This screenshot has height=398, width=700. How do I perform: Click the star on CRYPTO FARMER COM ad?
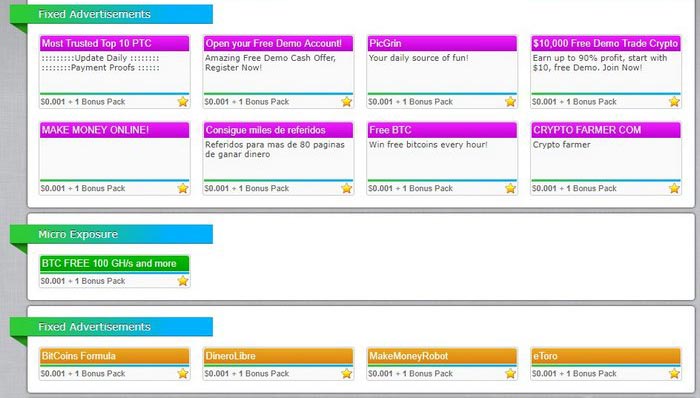pyautogui.click(x=674, y=188)
